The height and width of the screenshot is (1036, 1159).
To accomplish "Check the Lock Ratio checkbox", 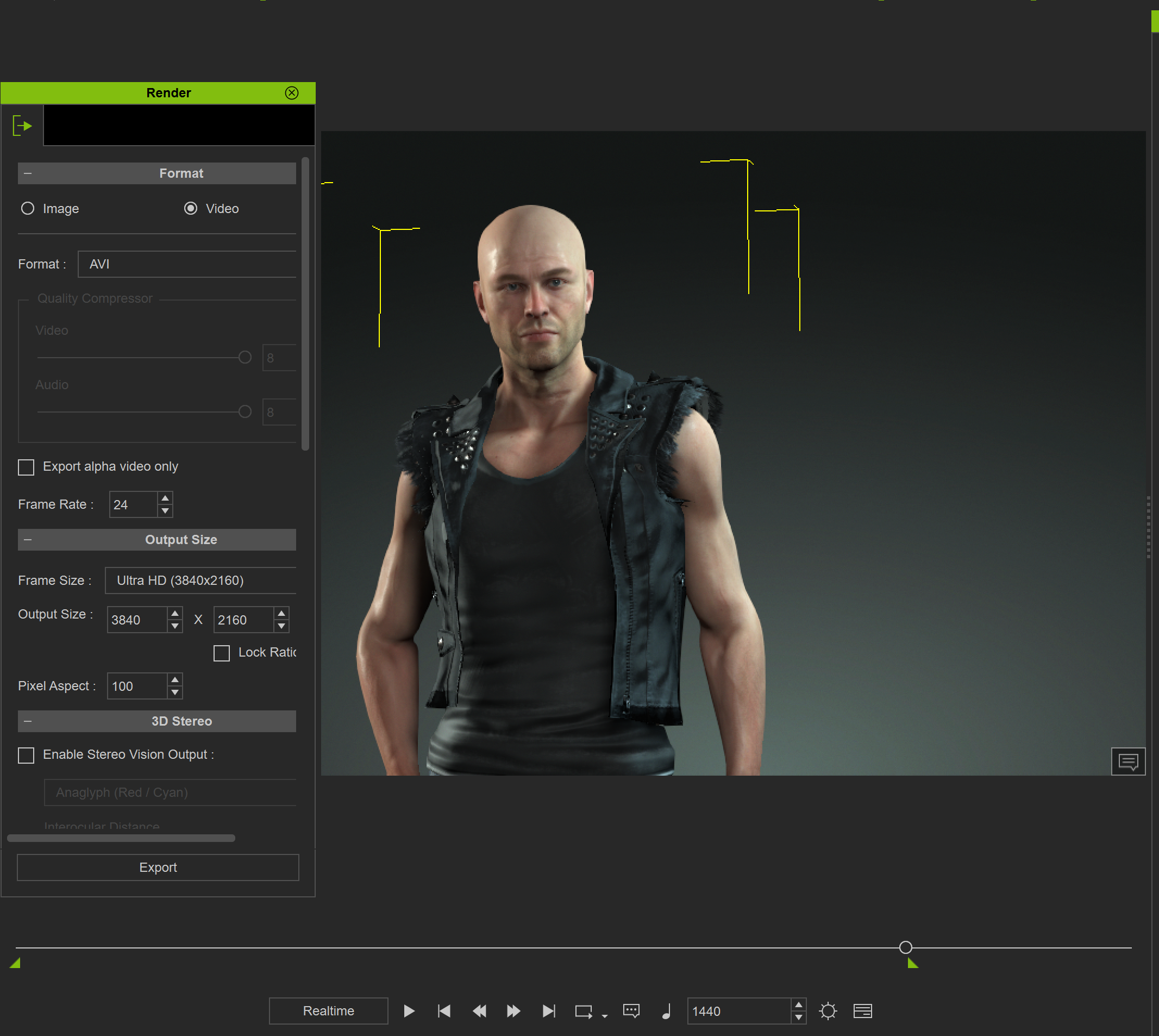I will tap(221, 653).
